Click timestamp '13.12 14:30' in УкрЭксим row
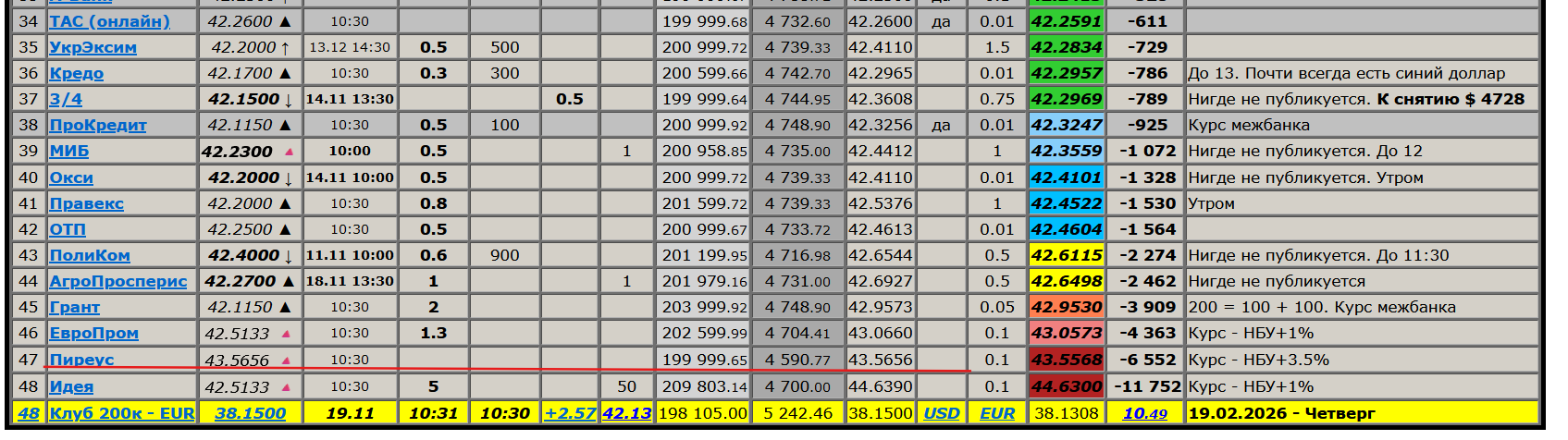The image size is (1568, 440). [350, 47]
